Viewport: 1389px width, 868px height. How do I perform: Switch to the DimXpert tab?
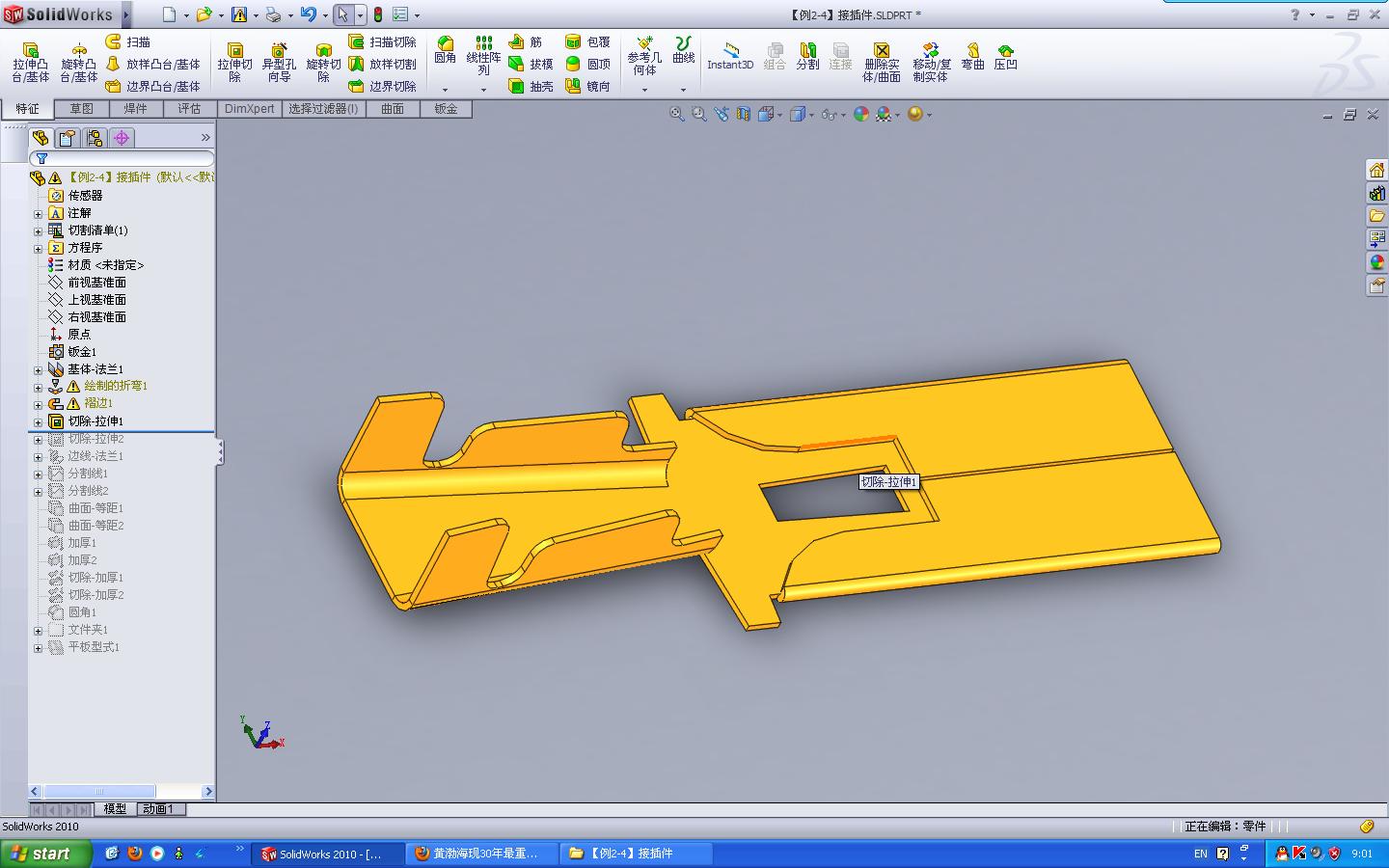pyautogui.click(x=249, y=109)
